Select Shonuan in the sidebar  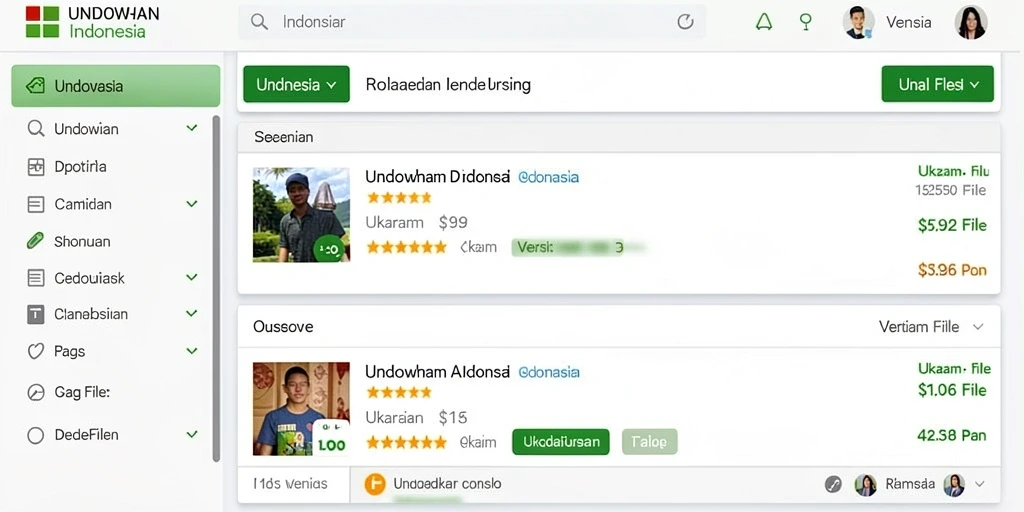pyautogui.click(x=82, y=241)
